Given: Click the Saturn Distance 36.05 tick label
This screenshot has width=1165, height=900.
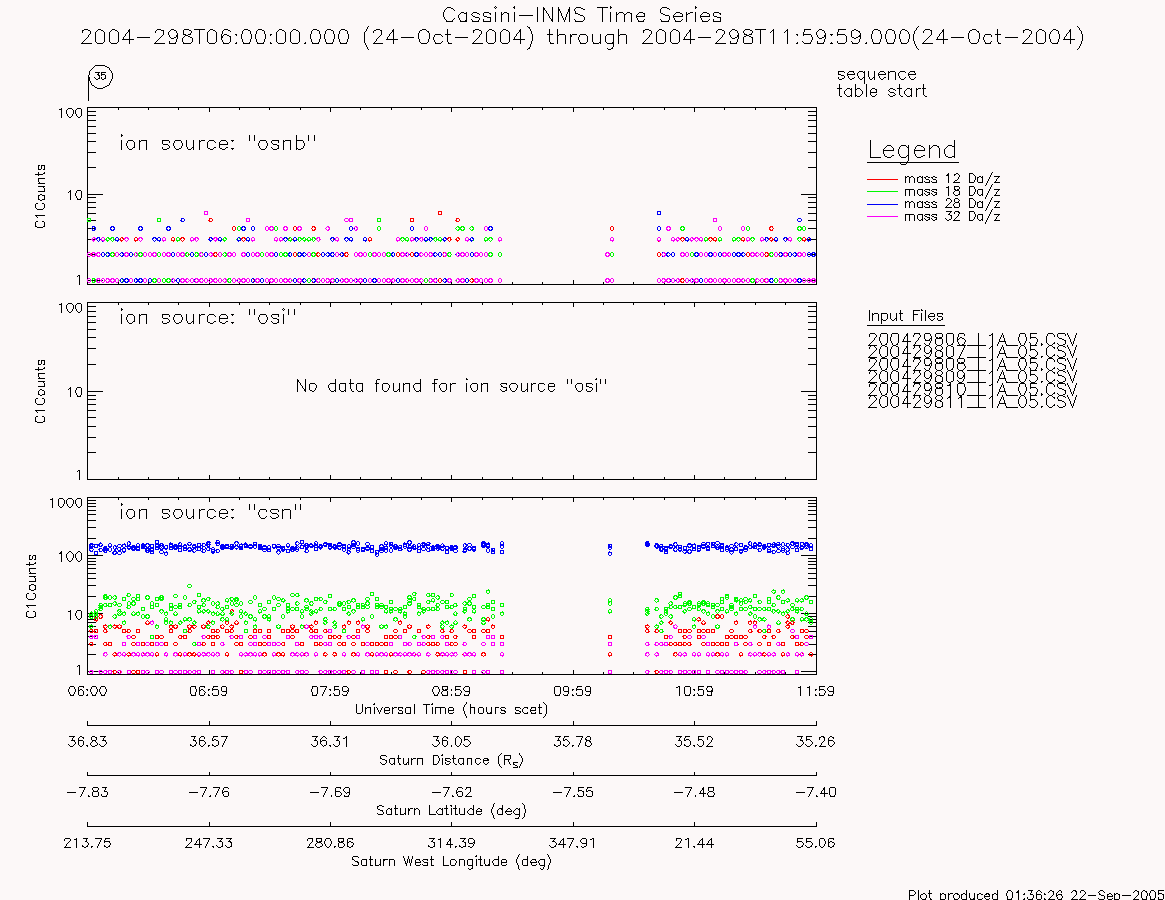Looking at the screenshot, I should 451,742.
